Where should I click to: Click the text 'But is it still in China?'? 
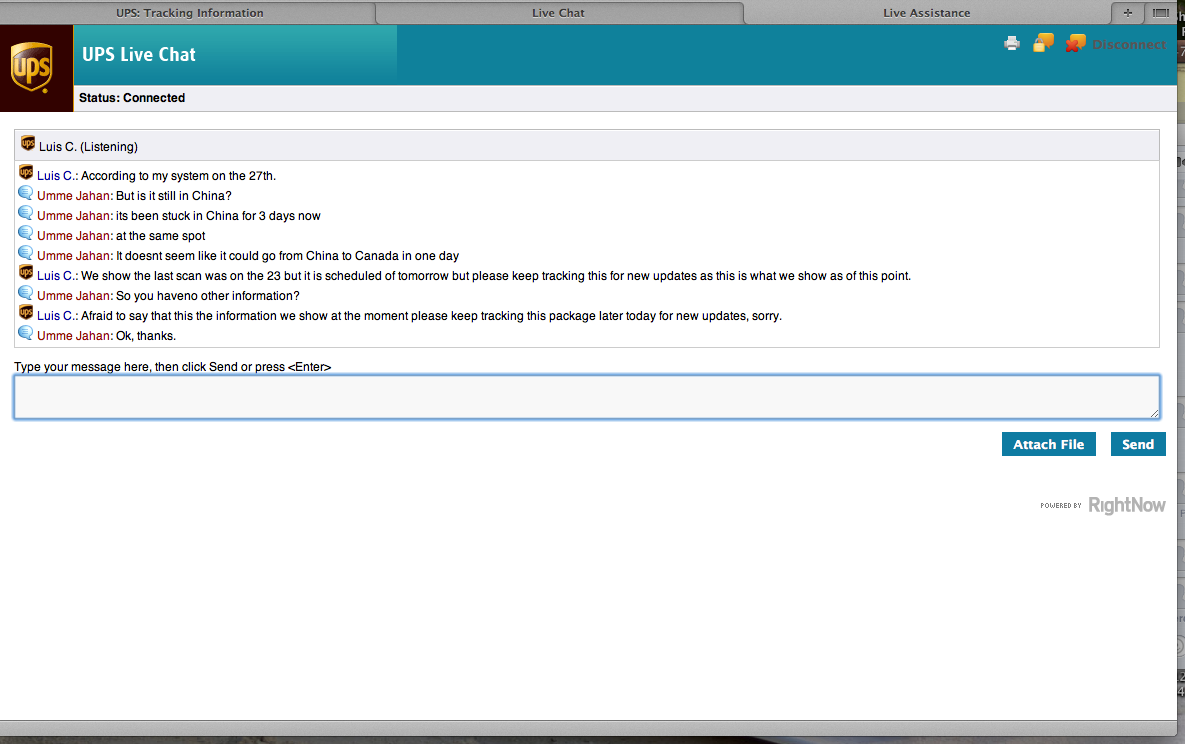(x=173, y=196)
